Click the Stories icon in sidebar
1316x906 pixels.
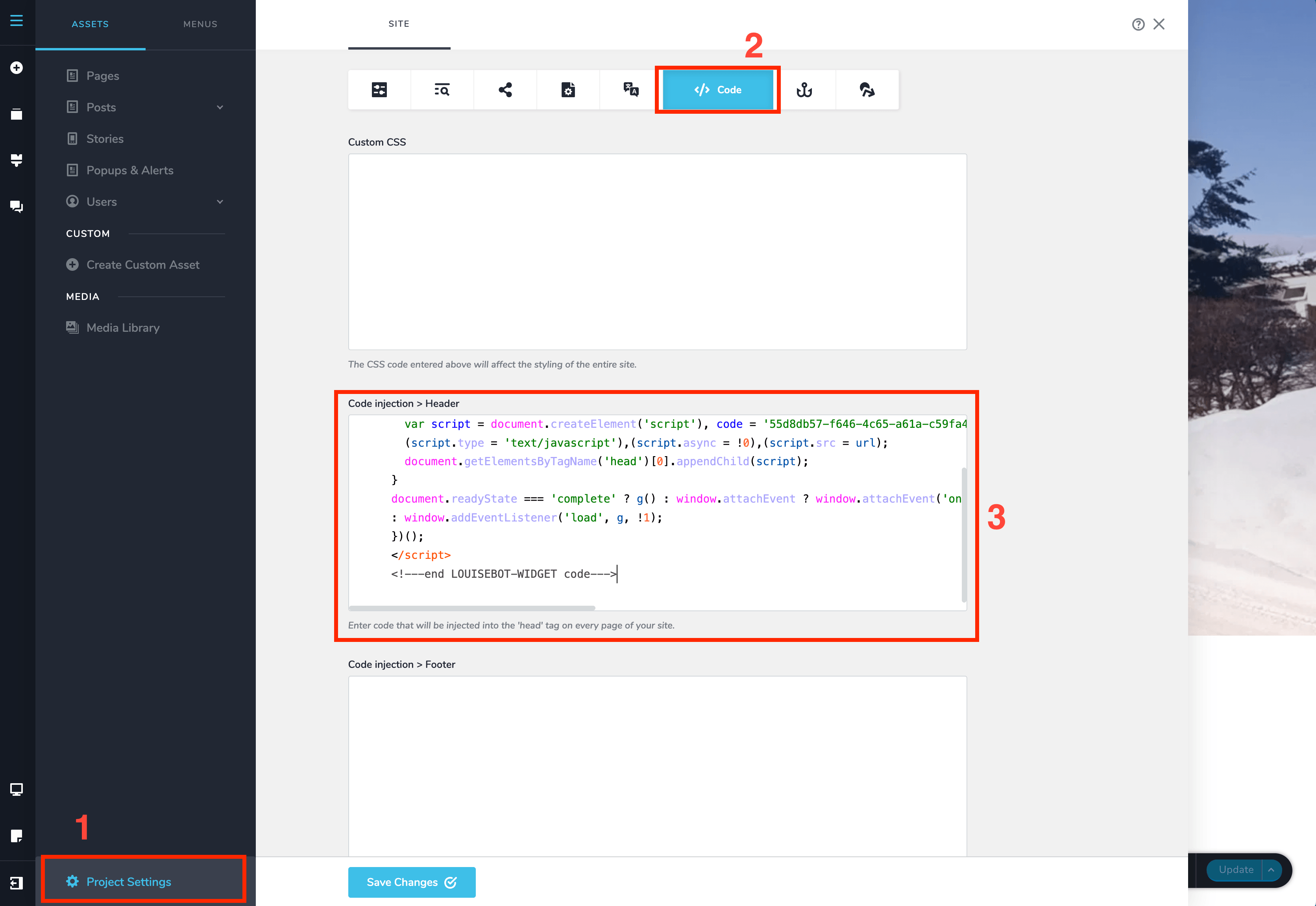click(x=72, y=139)
